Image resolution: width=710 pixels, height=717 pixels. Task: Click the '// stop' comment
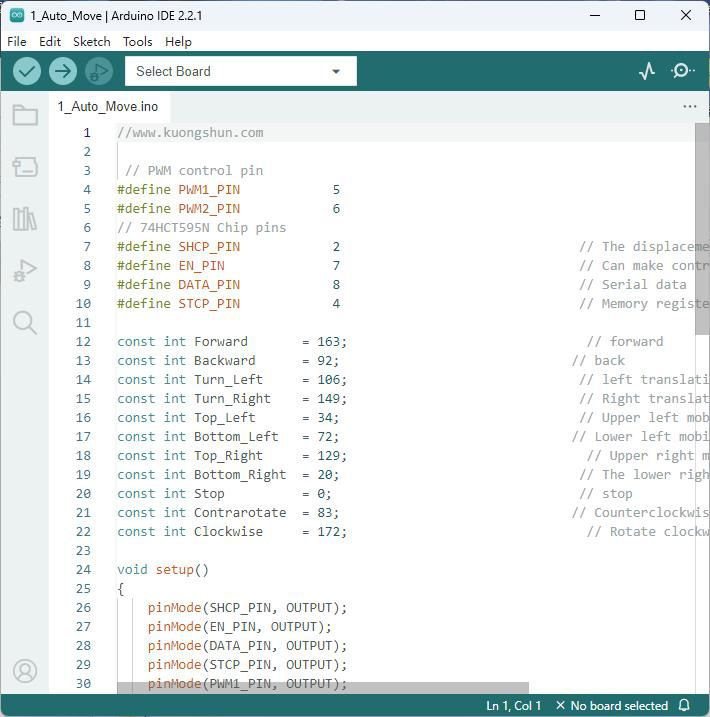pos(606,494)
